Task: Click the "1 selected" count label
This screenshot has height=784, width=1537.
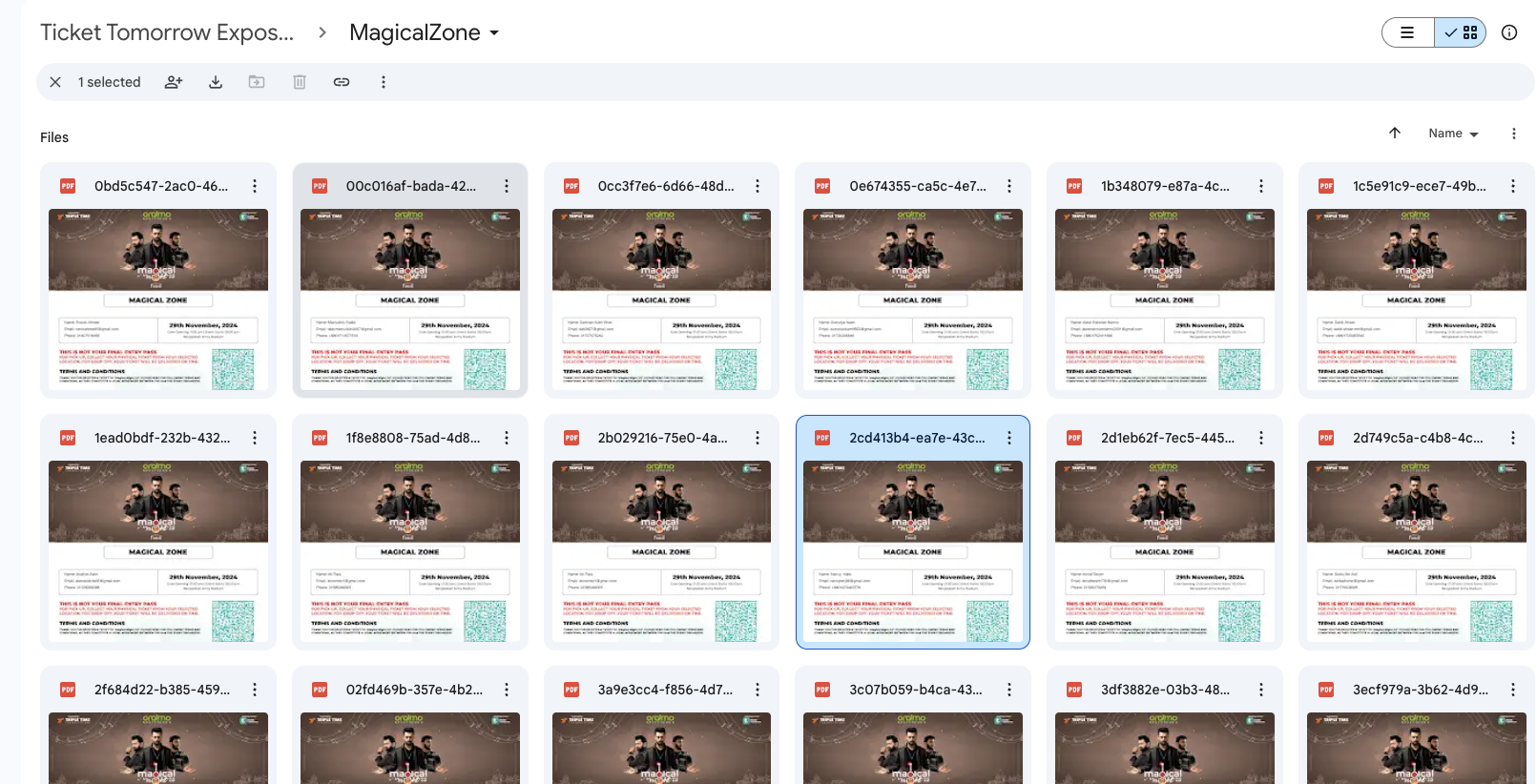Action: tap(110, 82)
